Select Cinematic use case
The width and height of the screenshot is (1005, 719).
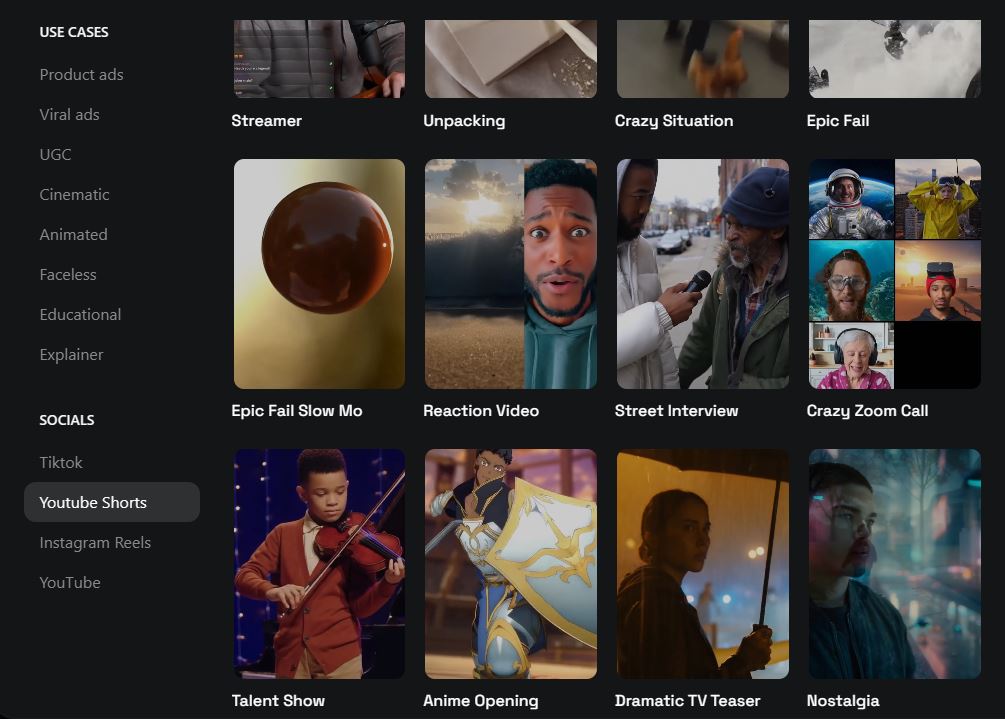(74, 195)
